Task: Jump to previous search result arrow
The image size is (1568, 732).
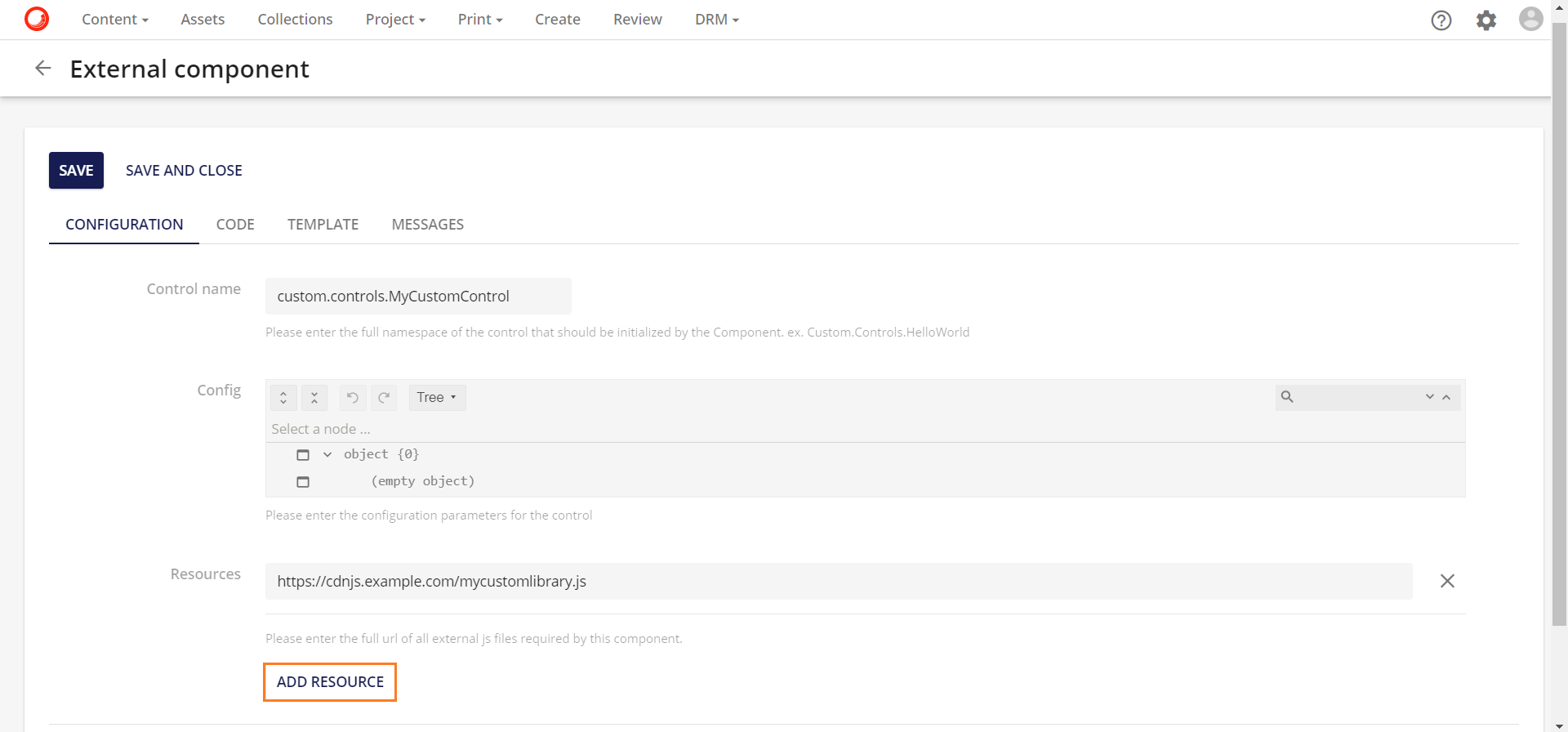Action: click(1446, 397)
